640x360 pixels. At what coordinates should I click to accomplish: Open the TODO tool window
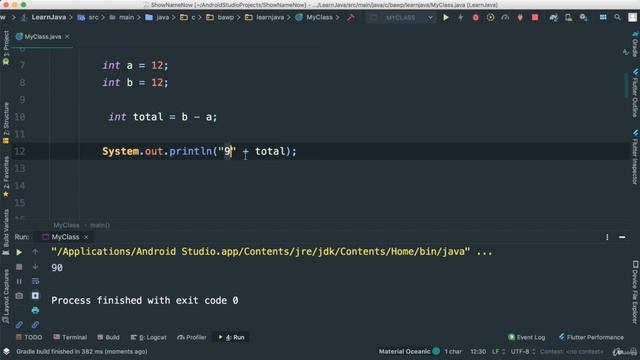[x=29, y=337]
